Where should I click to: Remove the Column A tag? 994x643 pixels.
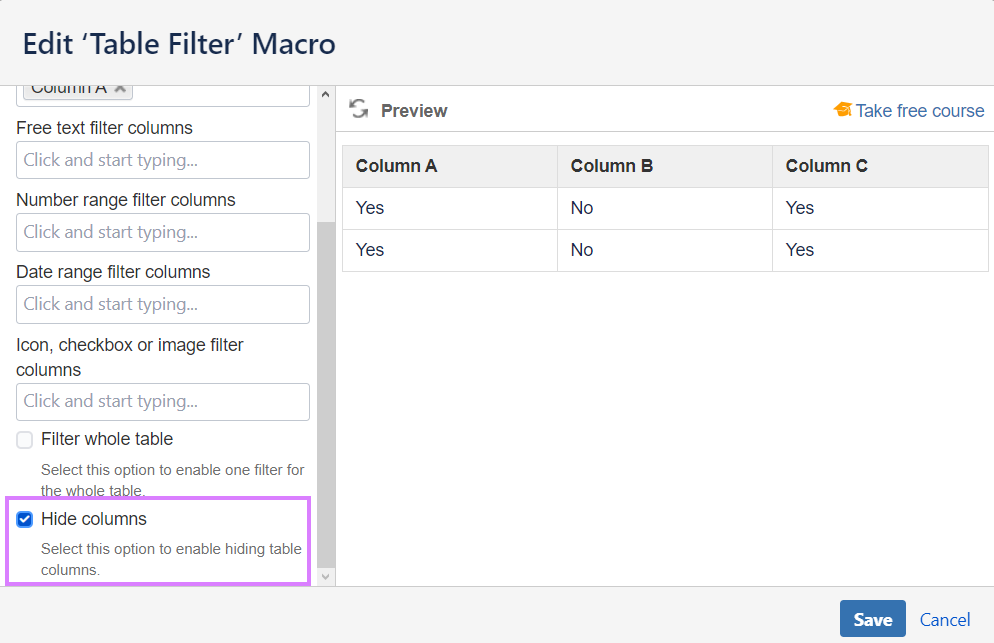tap(120, 88)
